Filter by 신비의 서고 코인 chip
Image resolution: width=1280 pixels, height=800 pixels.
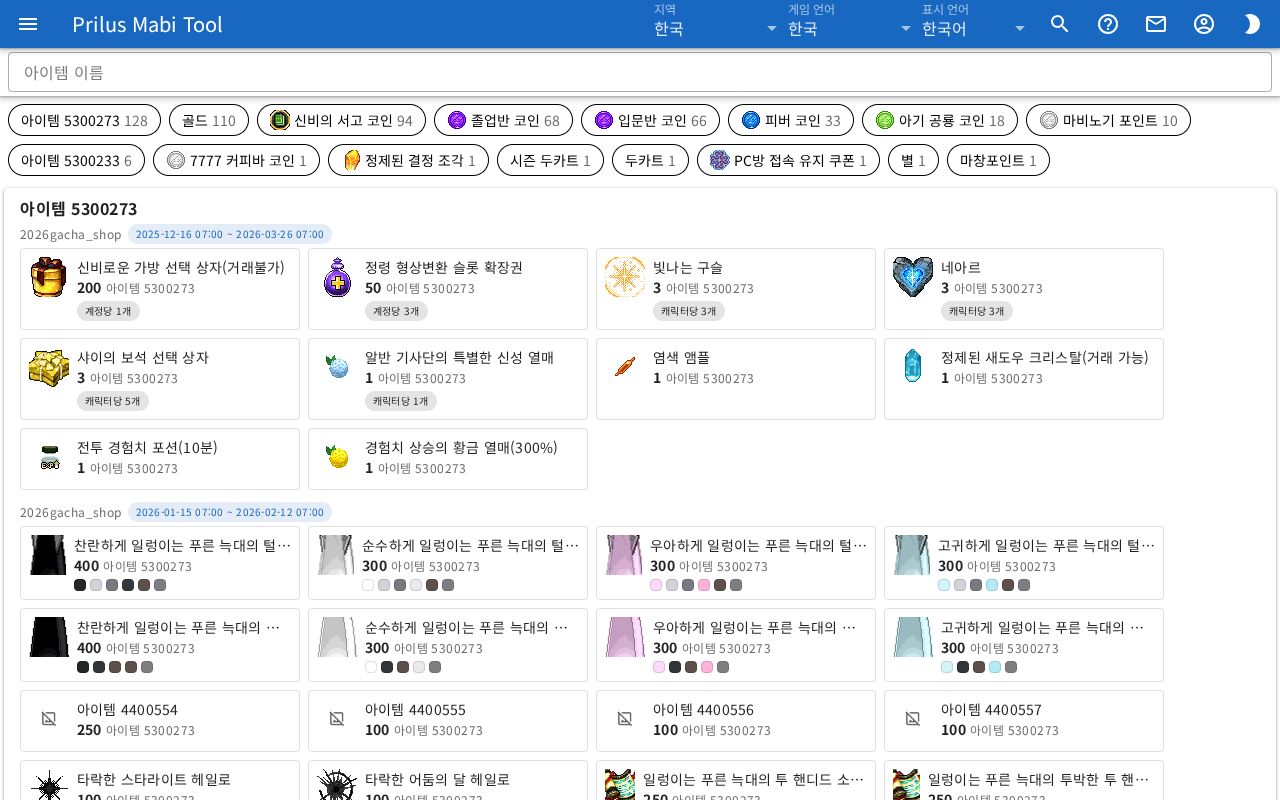[341, 120]
